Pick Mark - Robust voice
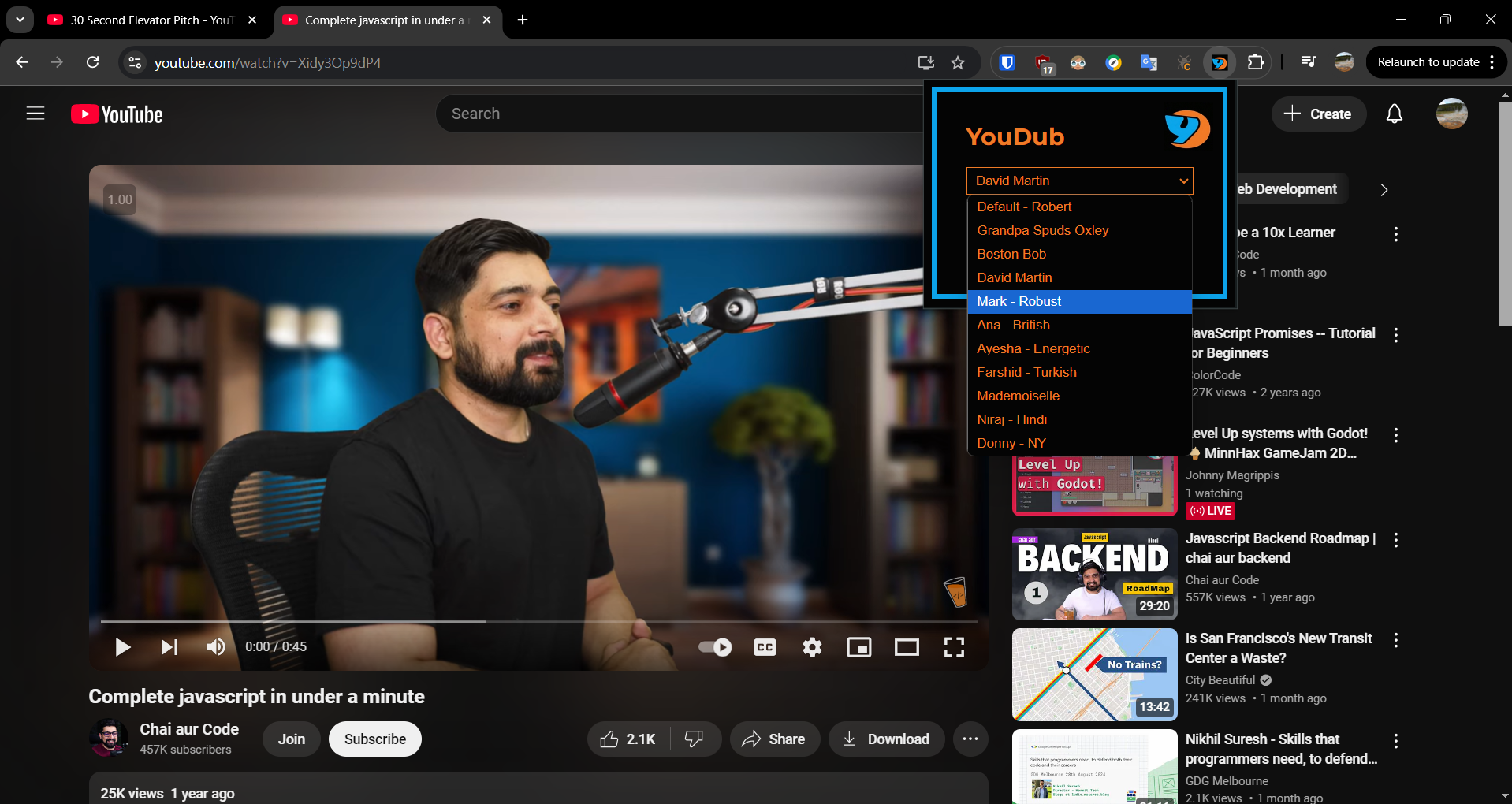The height and width of the screenshot is (804, 1512). tap(1079, 301)
